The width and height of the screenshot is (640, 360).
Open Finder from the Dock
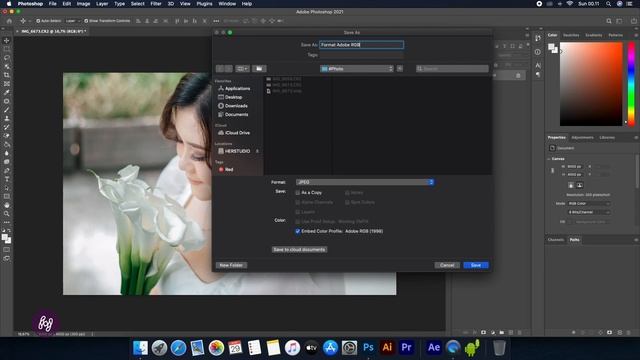click(x=140, y=348)
